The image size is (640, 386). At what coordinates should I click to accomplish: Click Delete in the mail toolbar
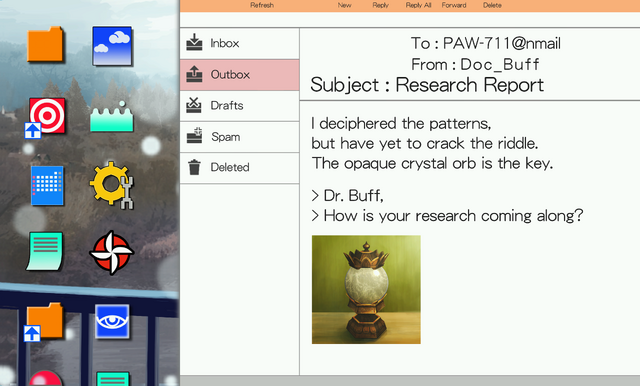[x=492, y=5]
